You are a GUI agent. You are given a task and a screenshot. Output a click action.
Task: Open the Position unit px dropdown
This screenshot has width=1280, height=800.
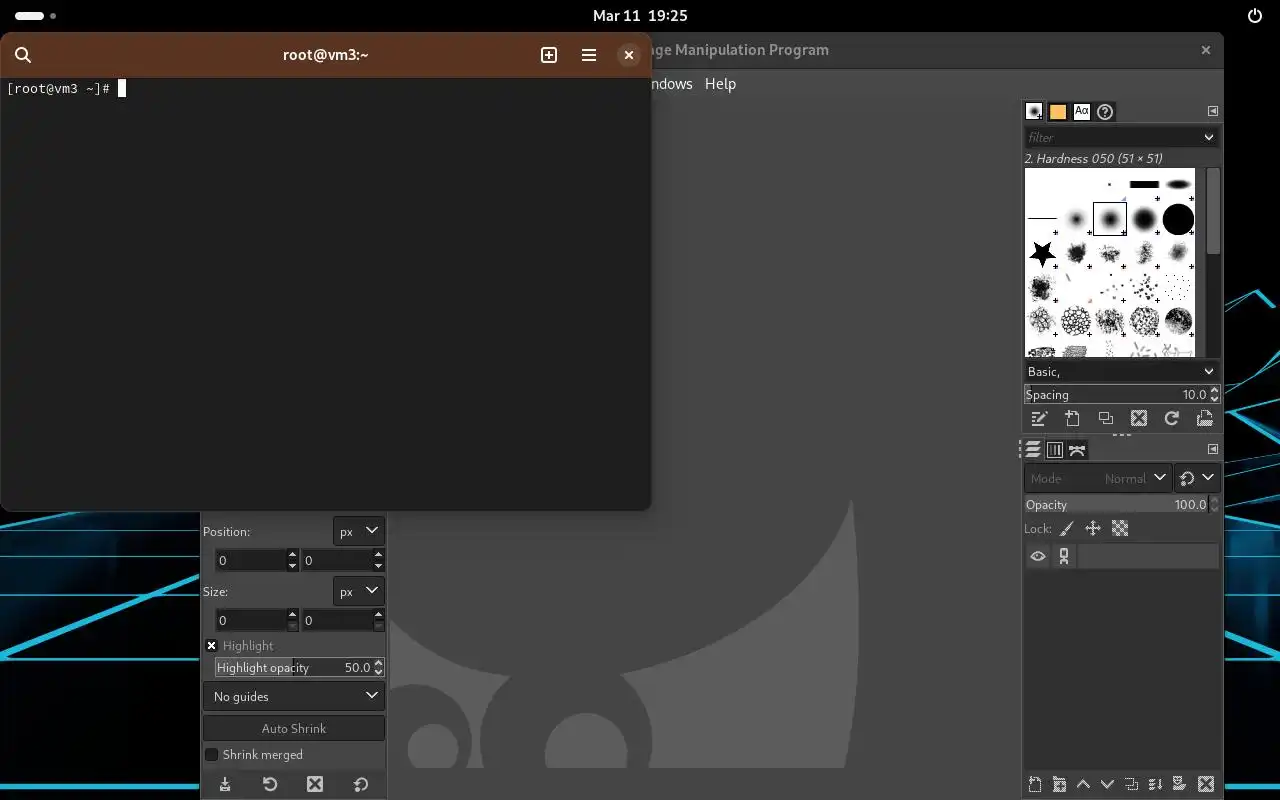359,531
